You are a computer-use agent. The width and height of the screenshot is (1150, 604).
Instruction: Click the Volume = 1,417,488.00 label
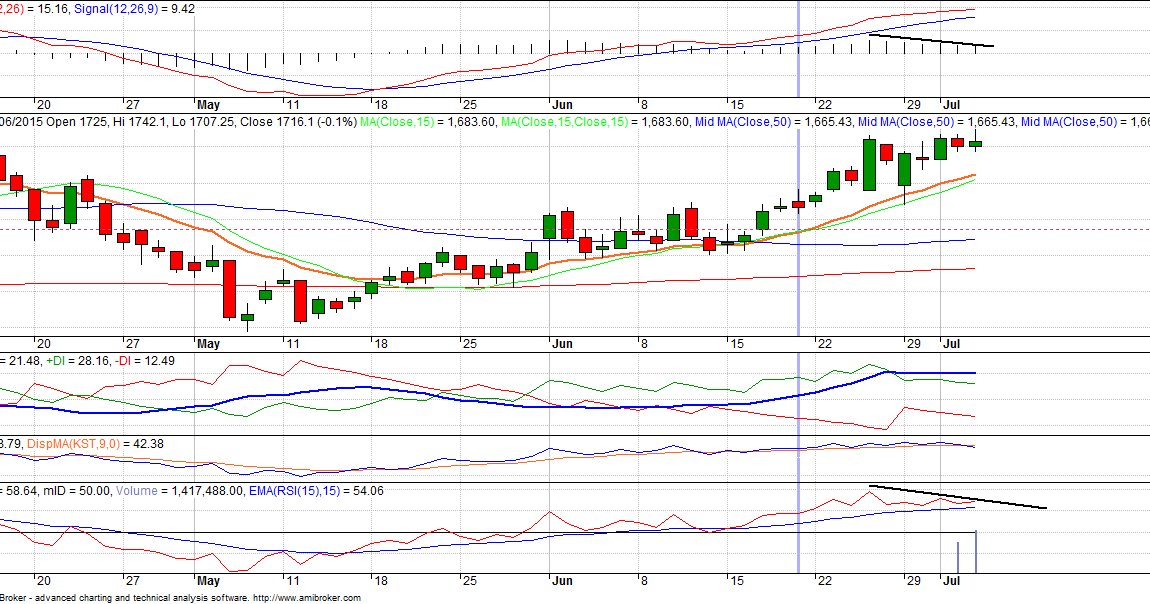click(x=179, y=490)
